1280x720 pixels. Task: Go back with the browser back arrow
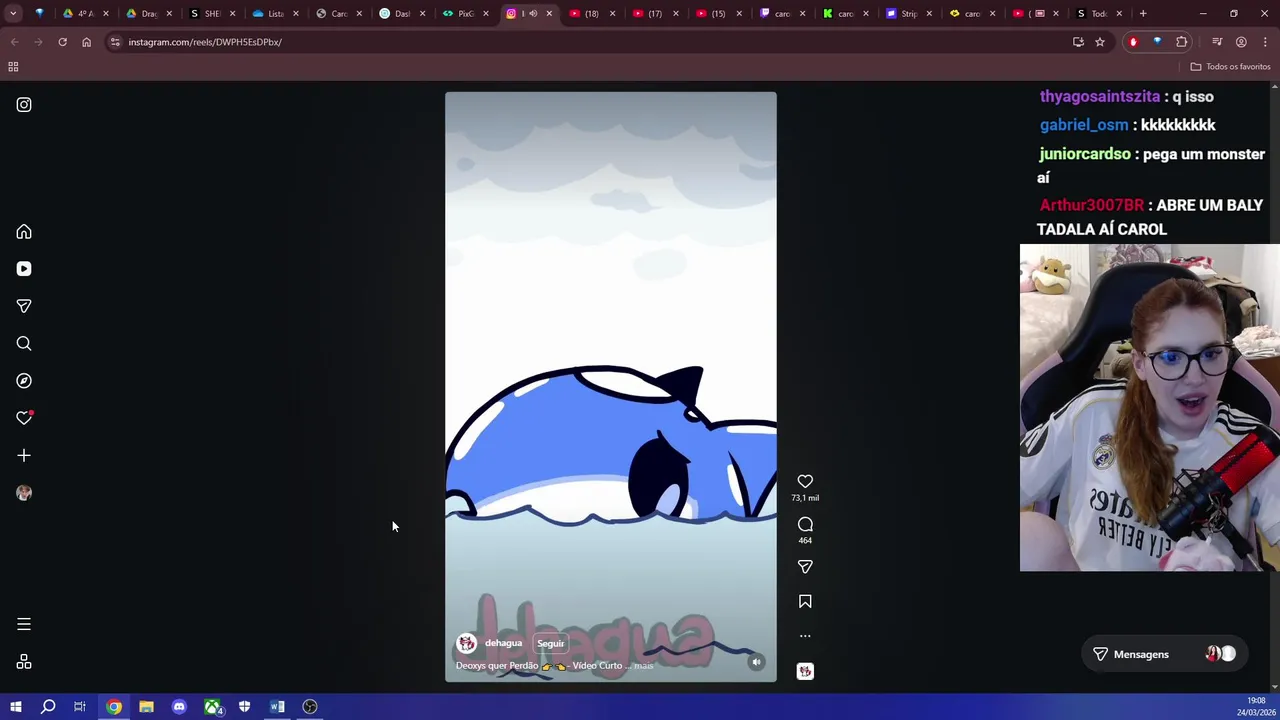pos(14,42)
